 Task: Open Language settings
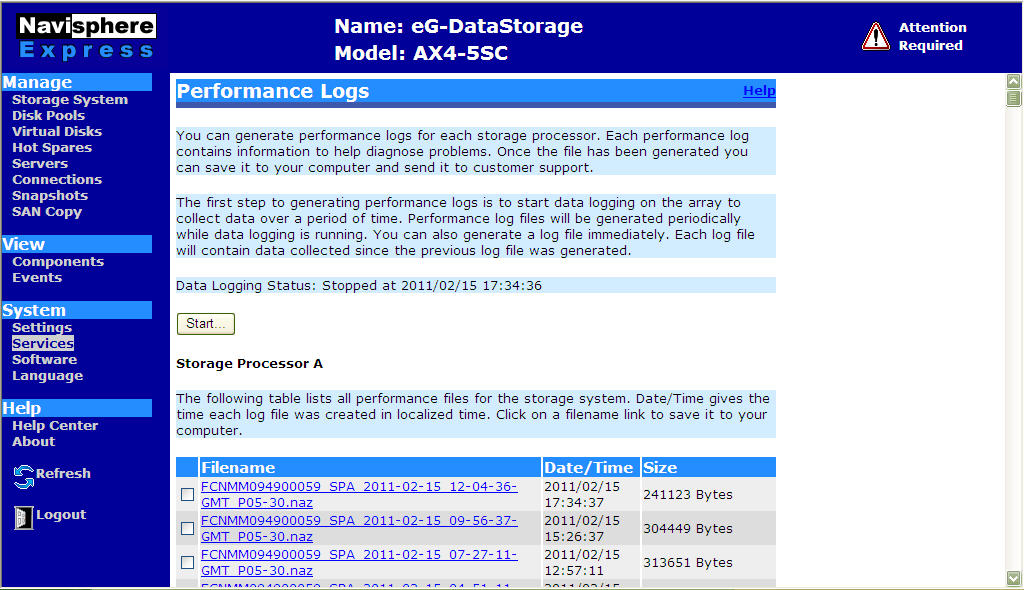[x=48, y=376]
